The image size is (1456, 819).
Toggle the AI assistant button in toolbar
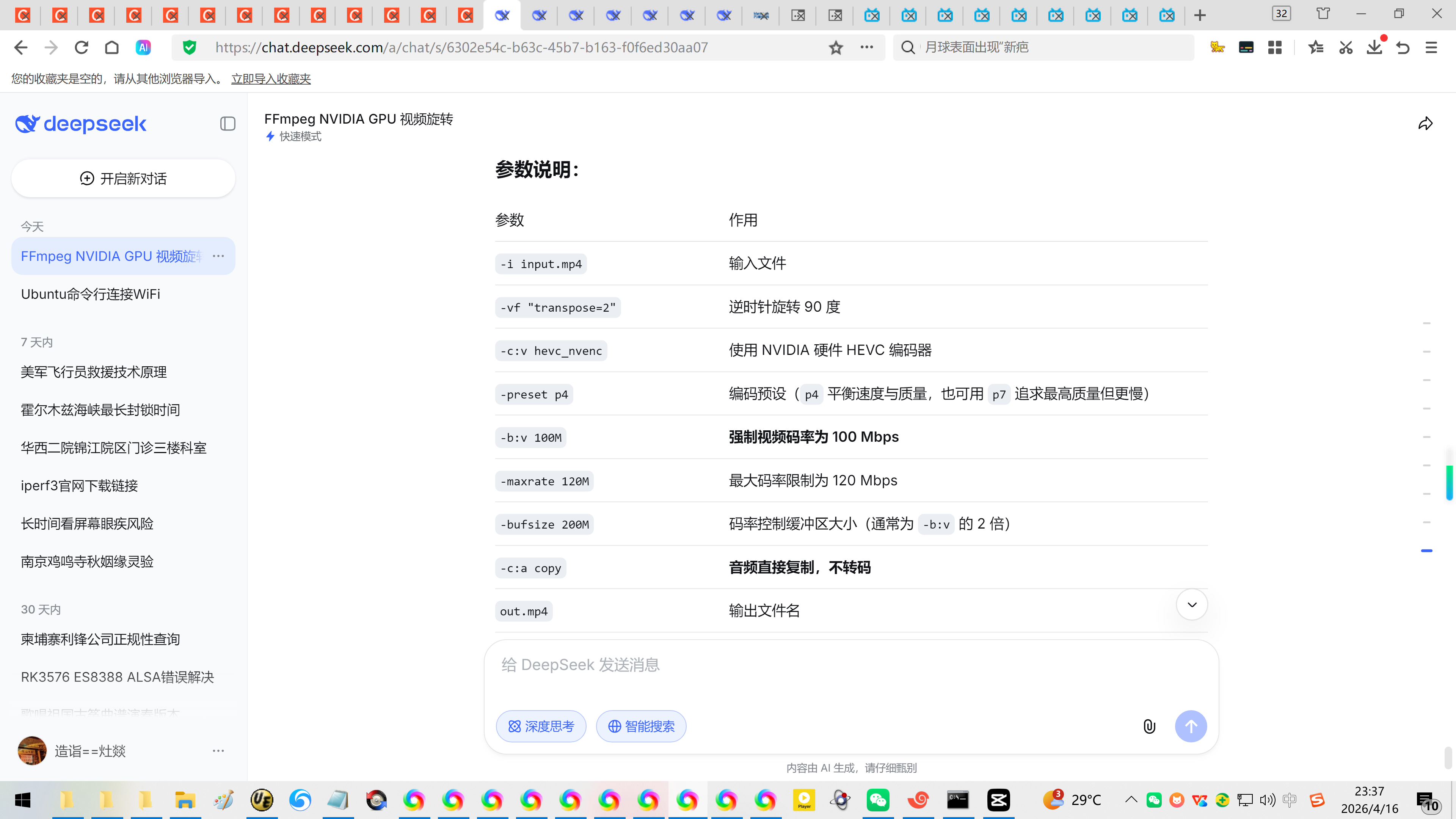point(143,47)
